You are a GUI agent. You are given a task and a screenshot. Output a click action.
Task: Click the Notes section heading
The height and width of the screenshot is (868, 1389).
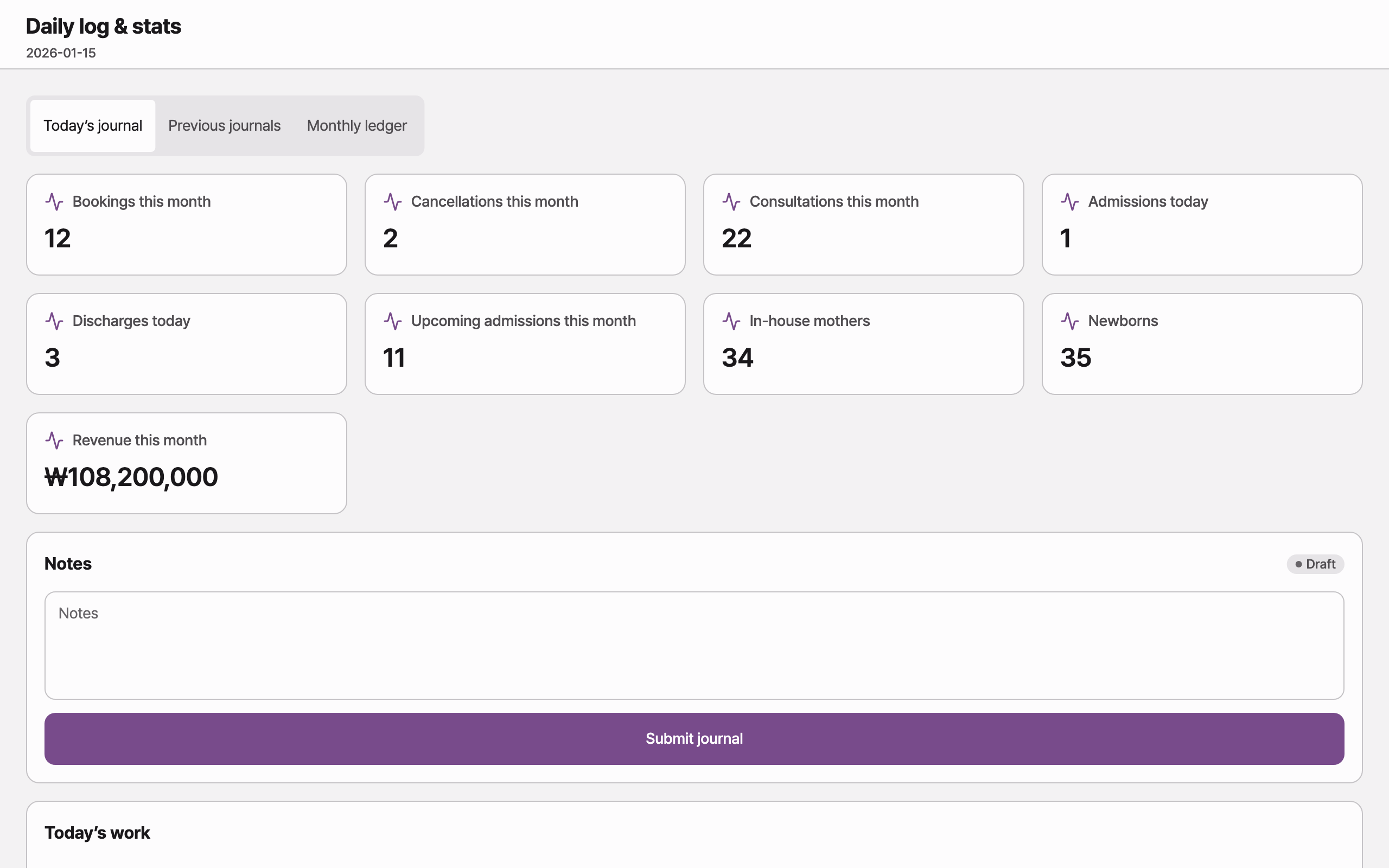[x=68, y=564]
